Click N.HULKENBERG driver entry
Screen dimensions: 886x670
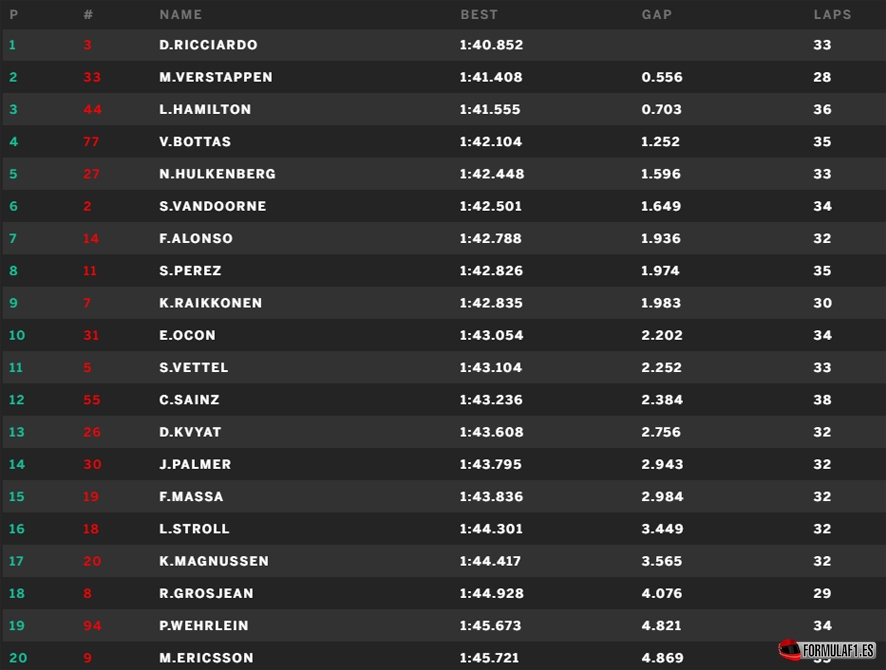[x=217, y=174]
